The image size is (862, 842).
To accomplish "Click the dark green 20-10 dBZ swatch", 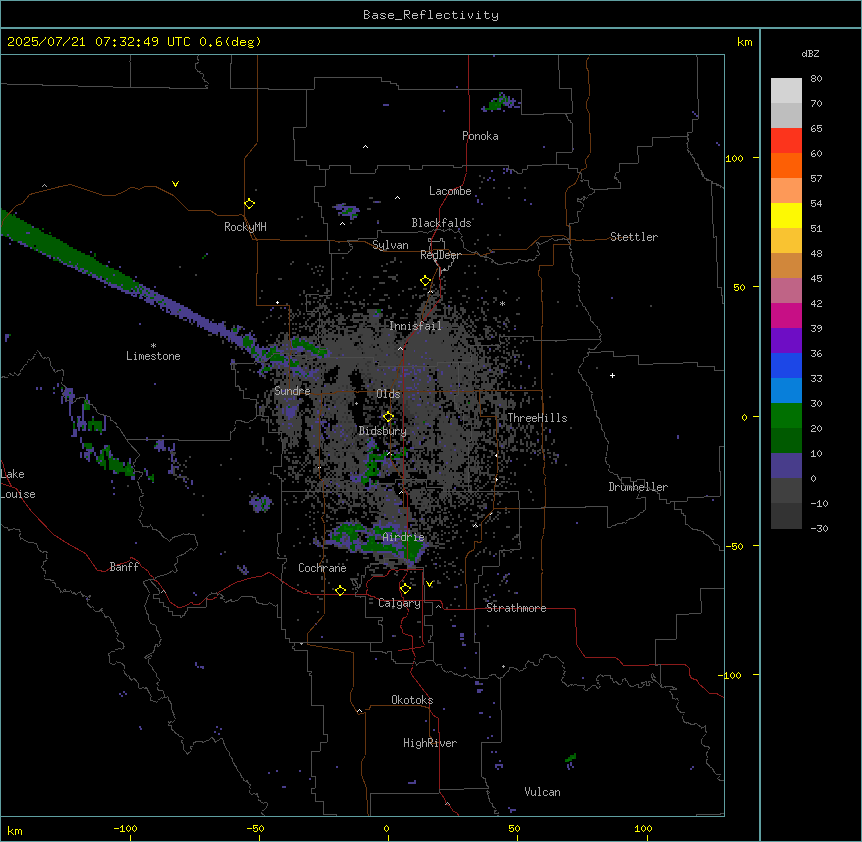I will tap(786, 441).
